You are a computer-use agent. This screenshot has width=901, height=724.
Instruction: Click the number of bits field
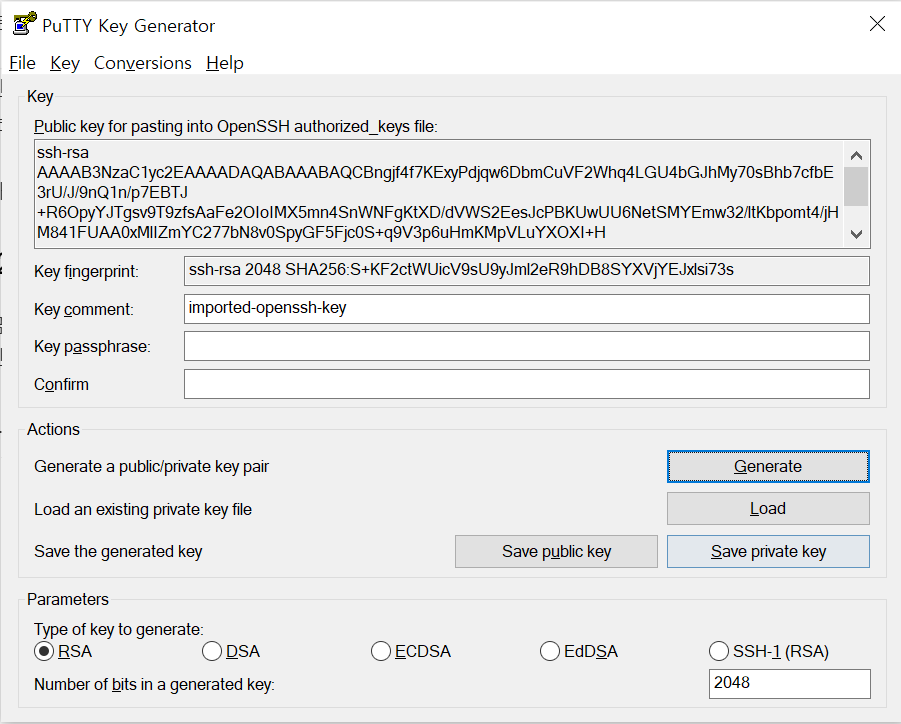[x=790, y=684]
